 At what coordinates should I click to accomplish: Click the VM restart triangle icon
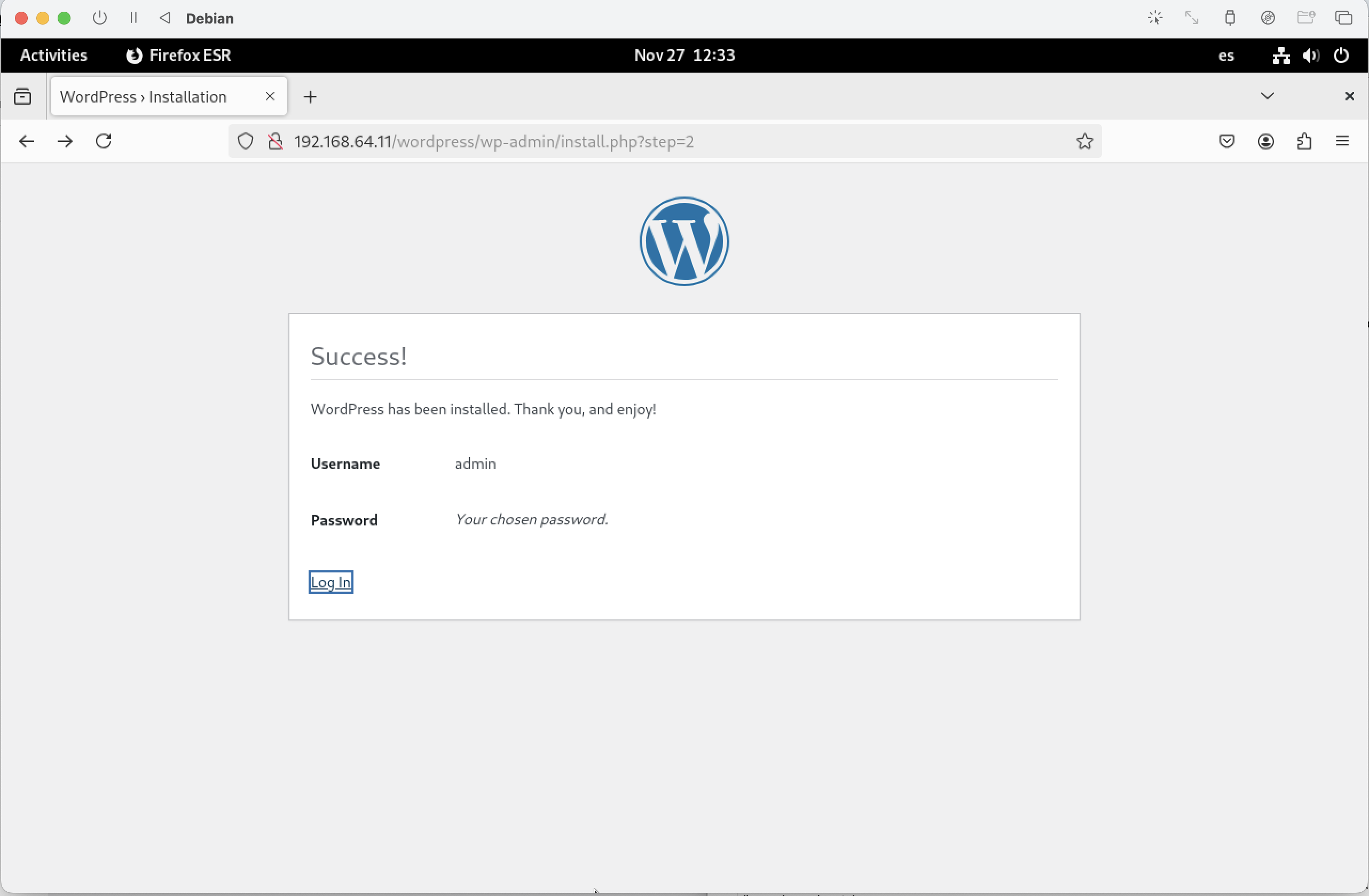pyautogui.click(x=165, y=18)
